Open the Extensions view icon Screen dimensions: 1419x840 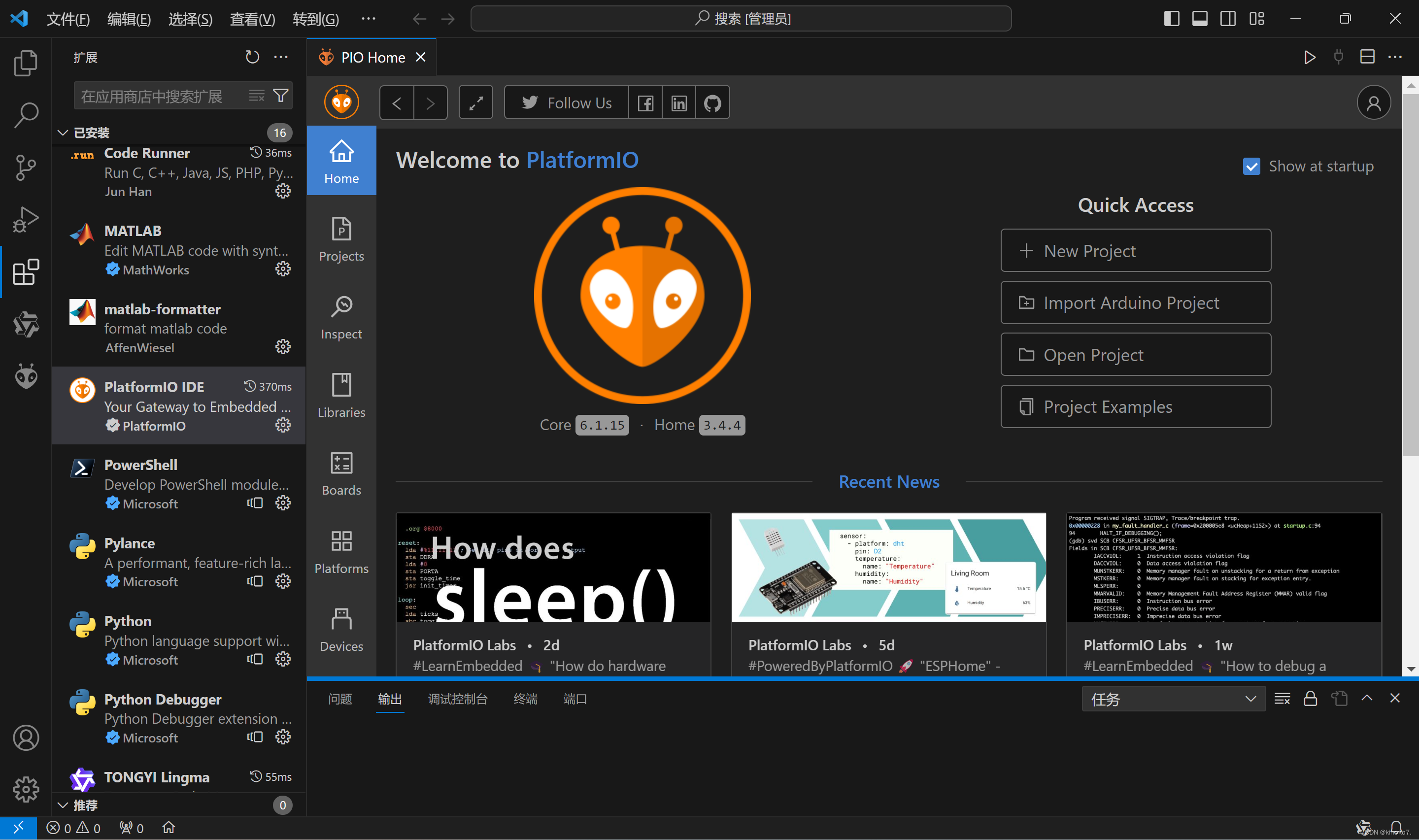point(26,271)
